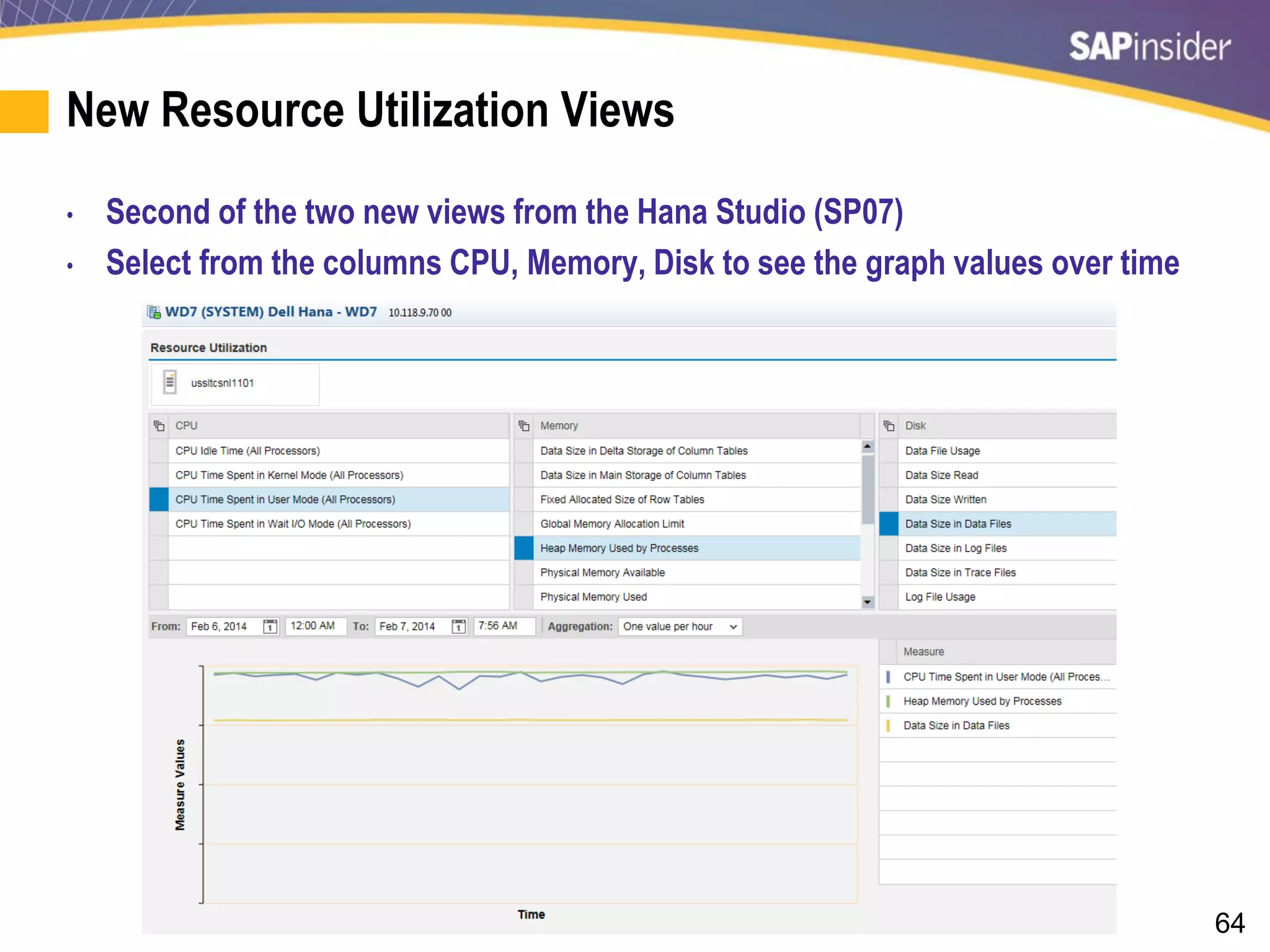This screenshot has height=952, width=1270.
Task: Toggle the Log File Usage selection box
Action: click(x=889, y=597)
